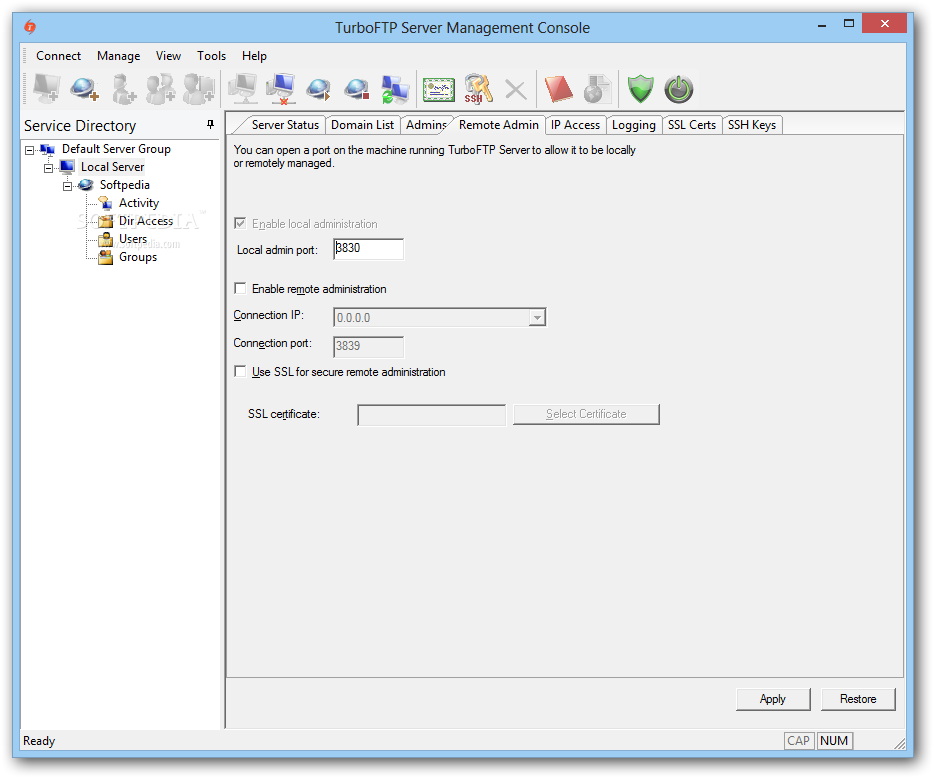
Task: Click the Activity node icon
Action: 105,203
